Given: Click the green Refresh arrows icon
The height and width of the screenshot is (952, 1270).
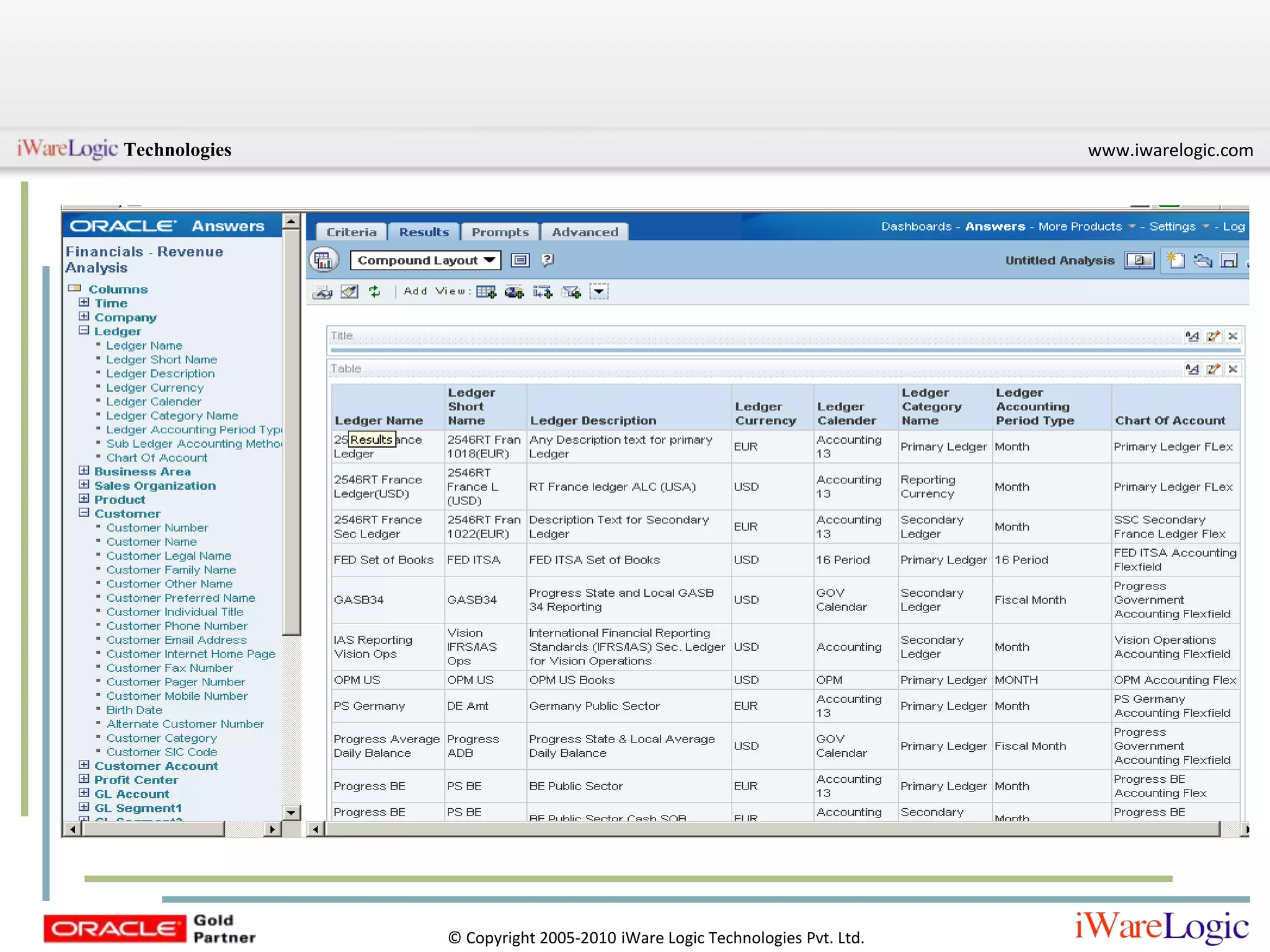Looking at the screenshot, I should tap(375, 291).
